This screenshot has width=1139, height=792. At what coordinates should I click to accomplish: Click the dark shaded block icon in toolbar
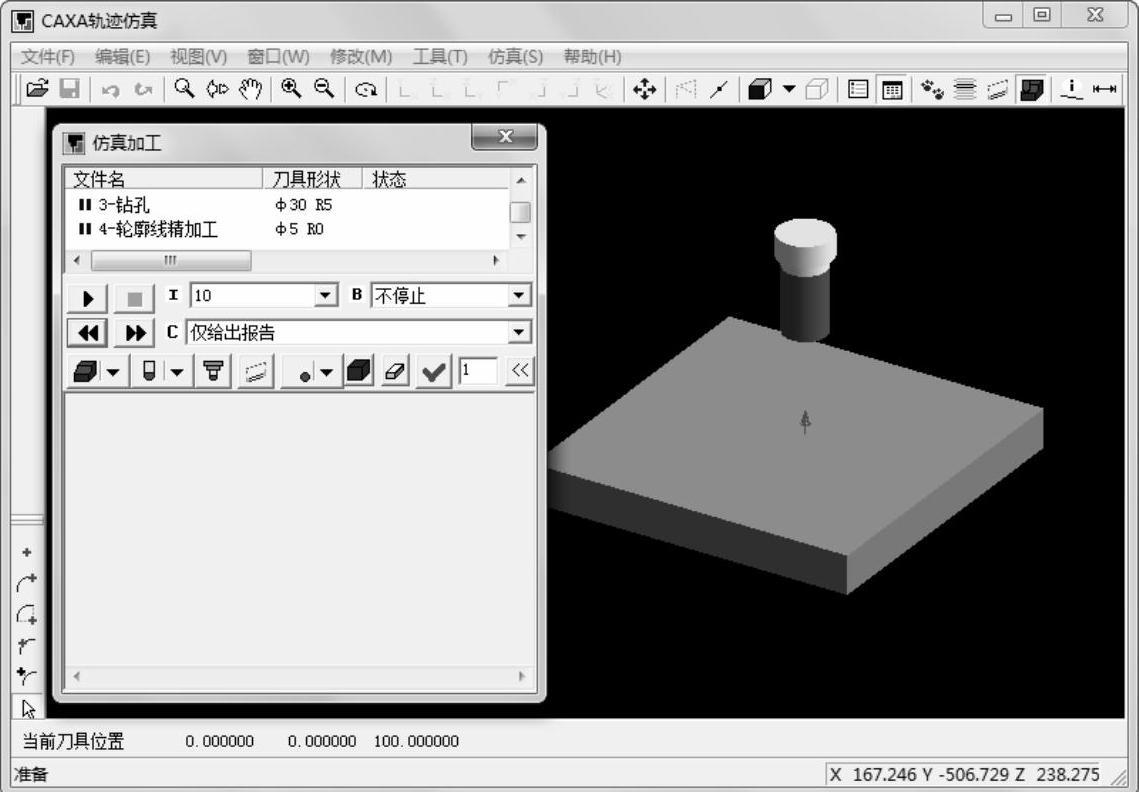pos(1031,89)
